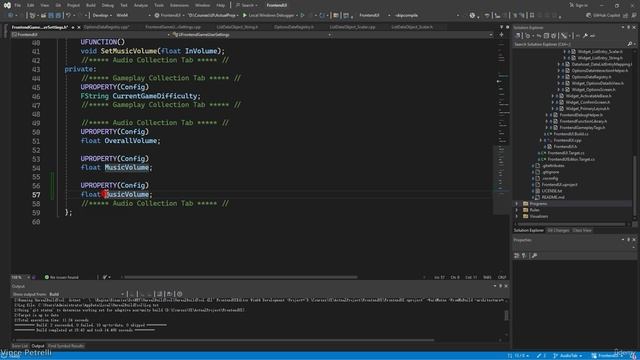Click the Search box in title bar
This screenshot has width=640, height=360.
[247, 5]
